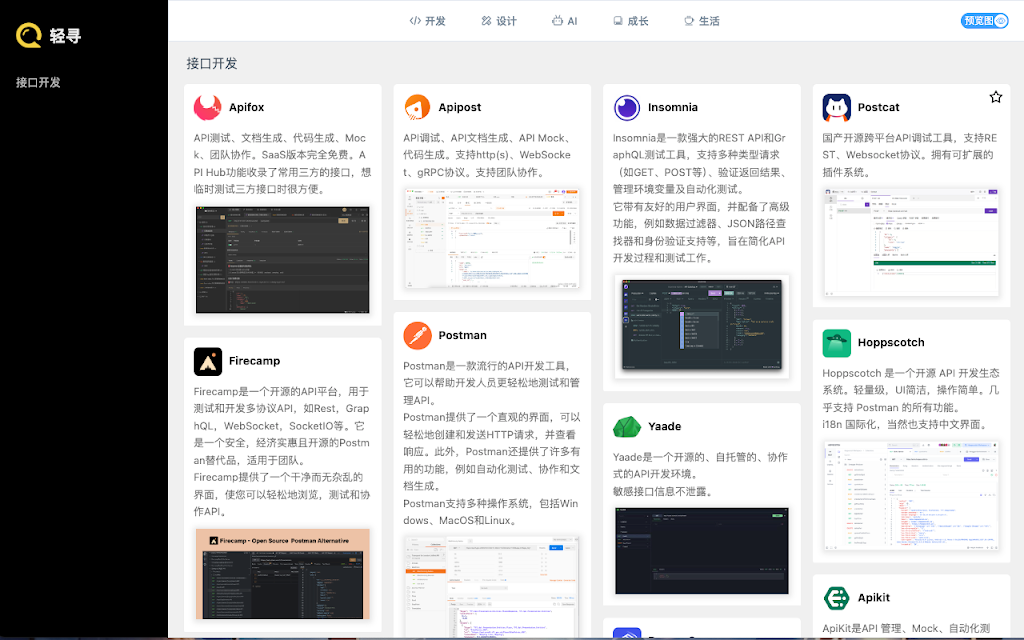Screen dimensions: 1024x640
Task: Click the Yaade description text
Action: click(700, 474)
